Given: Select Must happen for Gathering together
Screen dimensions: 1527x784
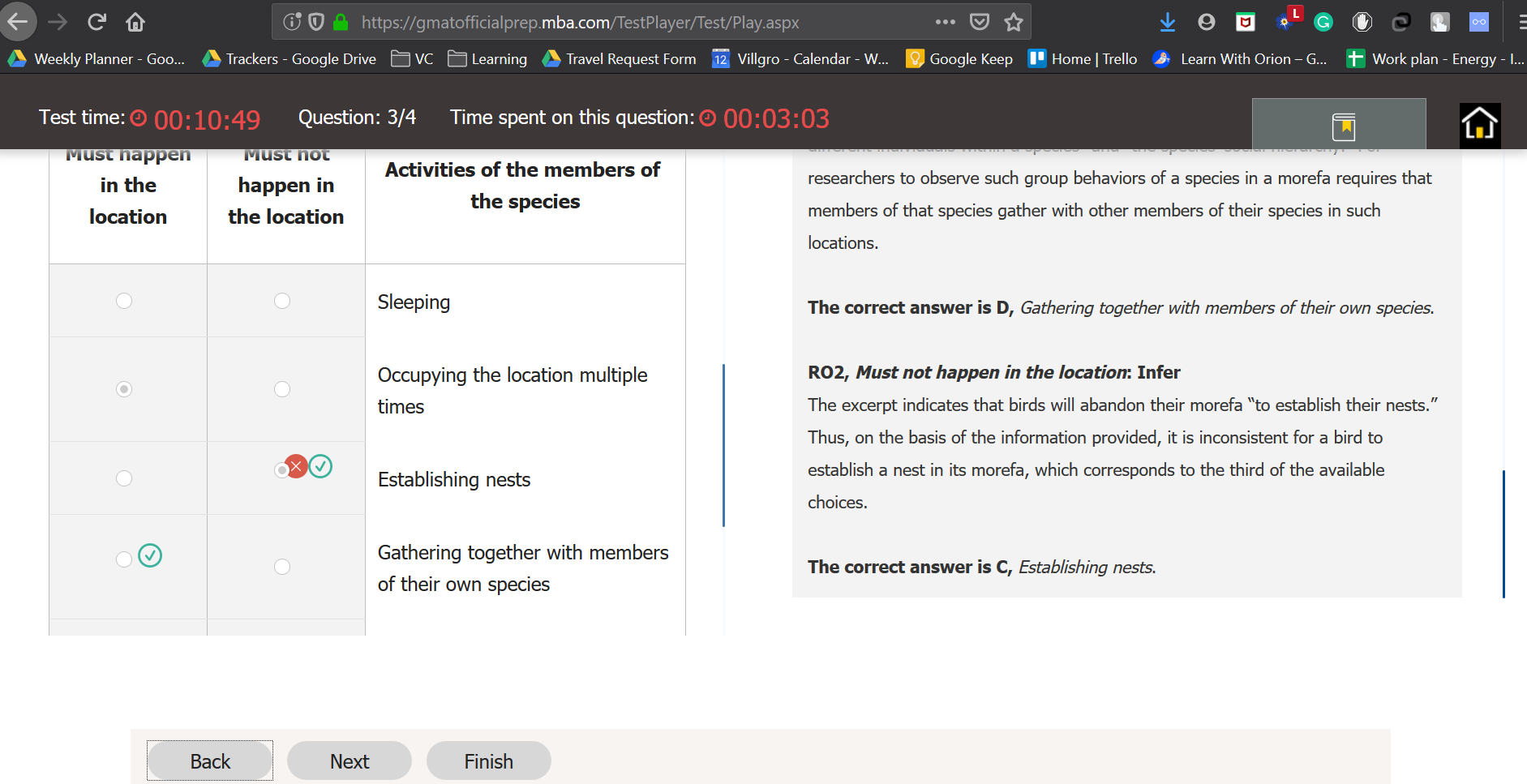Looking at the screenshot, I should coord(124,559).
